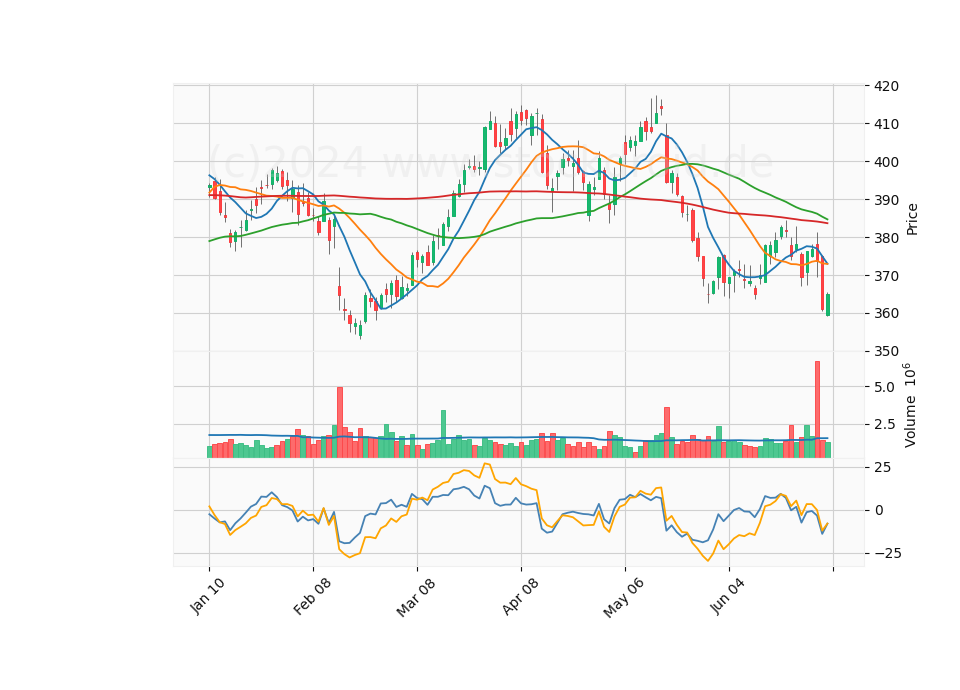
Task: Click the 25 oscillator axis label
Action: pyautogui.click(x=882, y=468)
